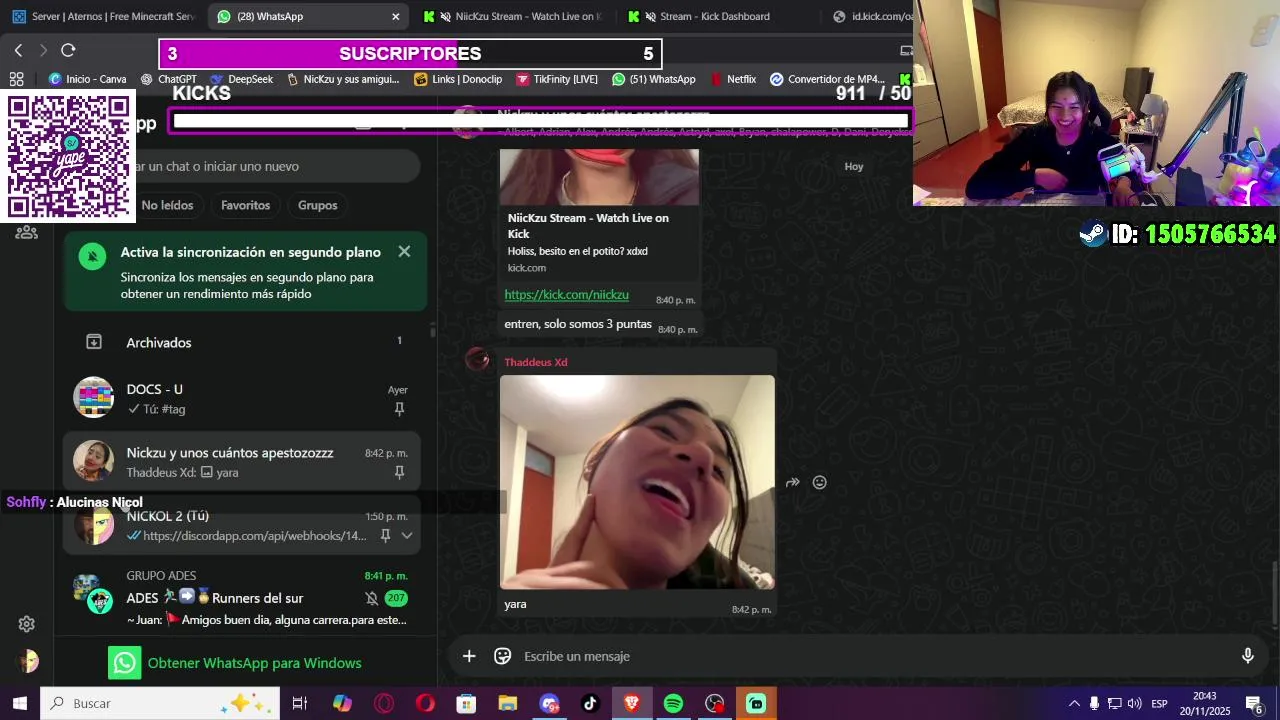Click sender name Thaddeus Xd
The width and height of the screenshot is (1280, 720).
[x=535, y=362]
